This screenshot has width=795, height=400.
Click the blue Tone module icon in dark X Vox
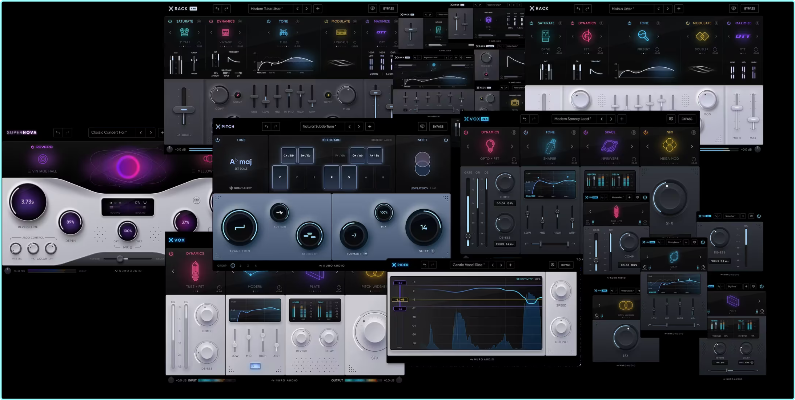pos(550,146)
